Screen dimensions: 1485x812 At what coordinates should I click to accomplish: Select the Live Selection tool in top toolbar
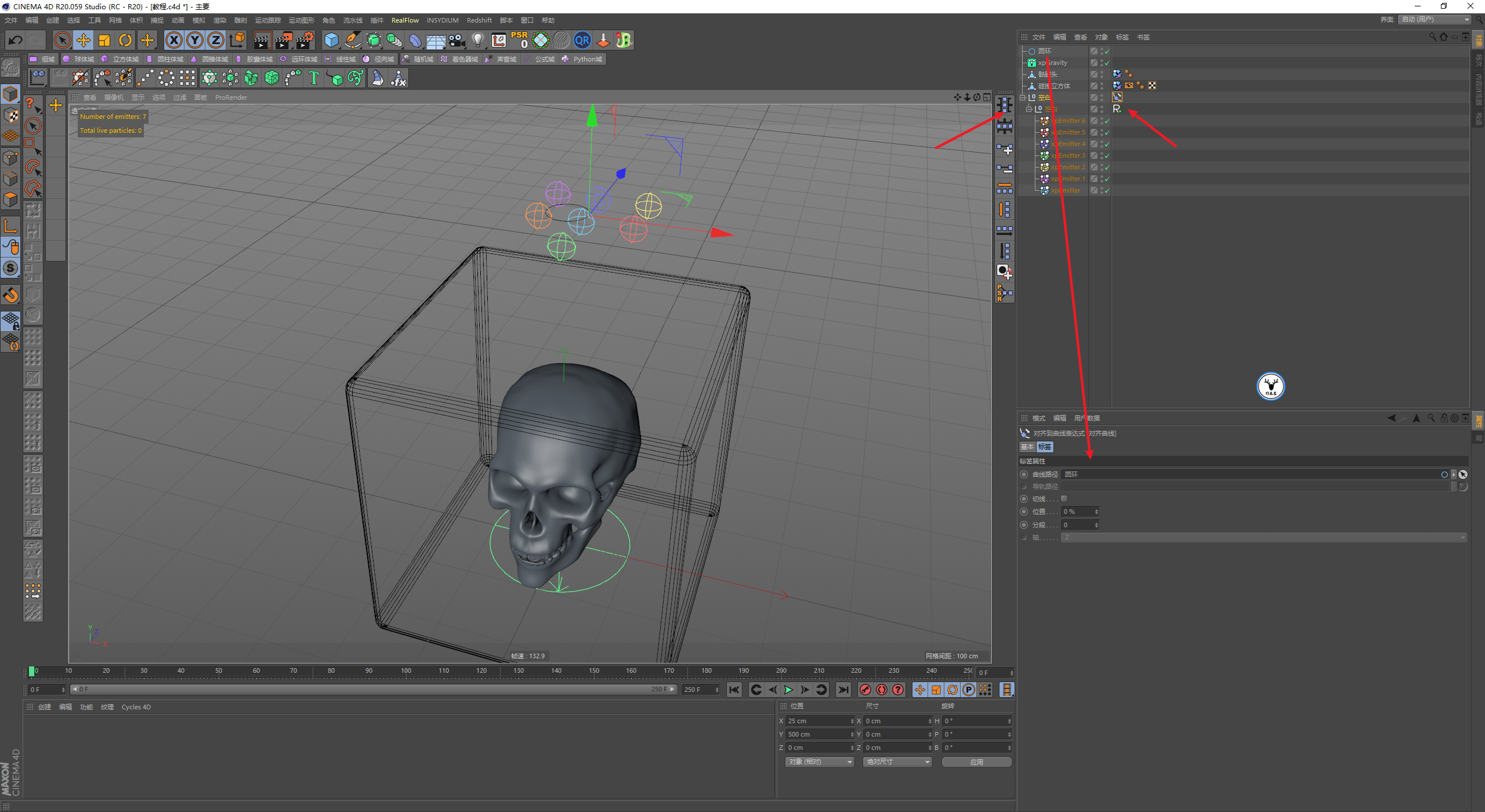tap(62, 40)
